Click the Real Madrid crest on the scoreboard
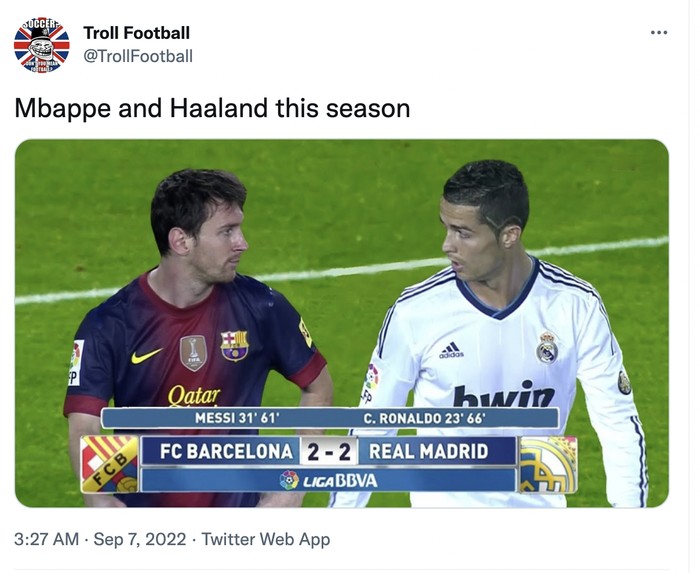This screenshot has width=700, height=573. coord(547,464)
